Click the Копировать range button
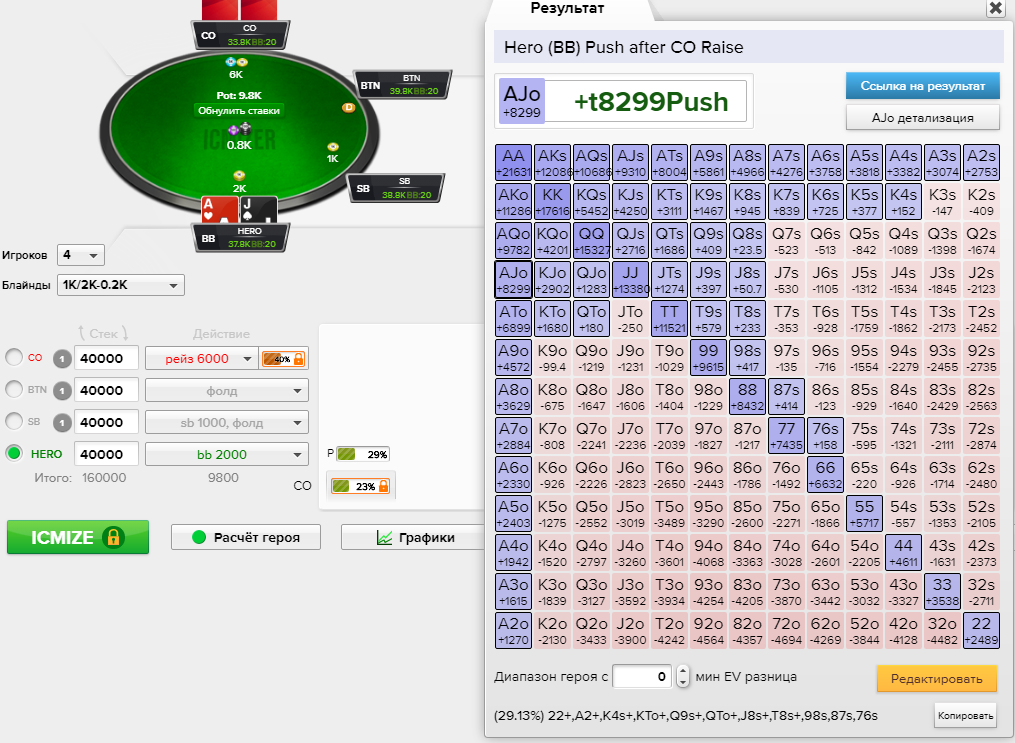Viewport: 1015px width, 743px height. click(x=965, y=715)
